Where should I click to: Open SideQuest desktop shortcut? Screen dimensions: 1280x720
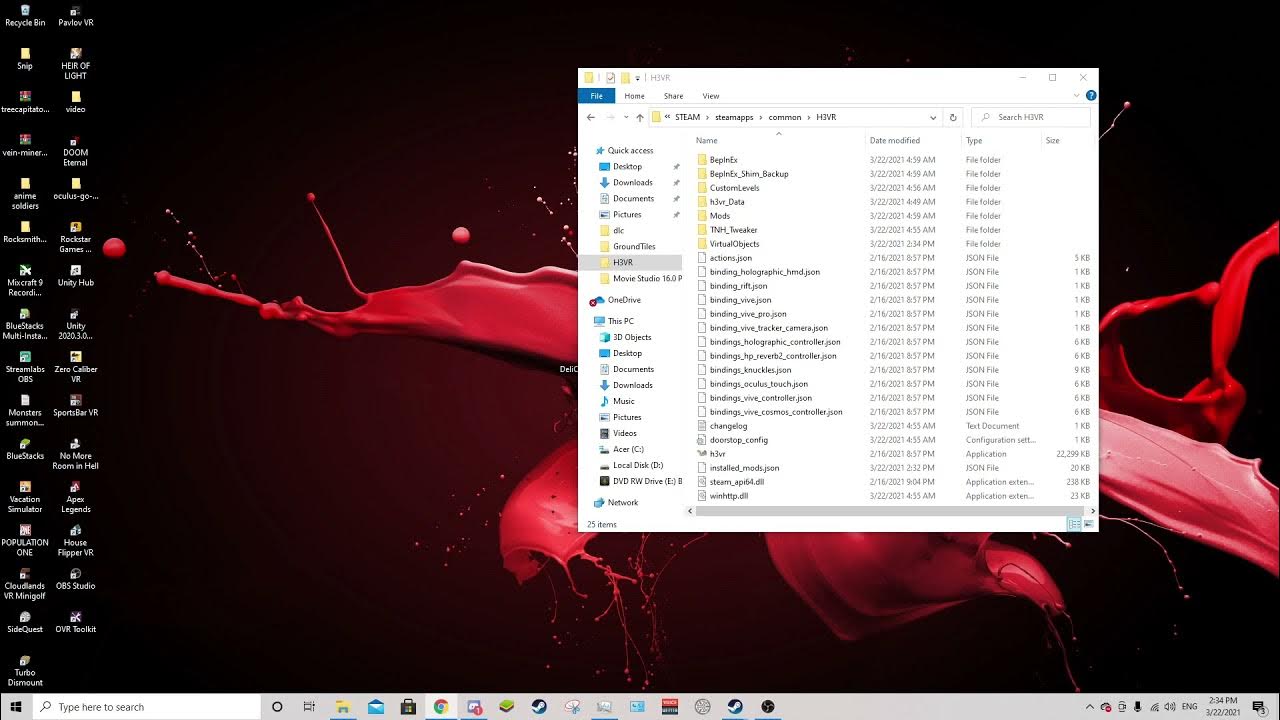25,622
